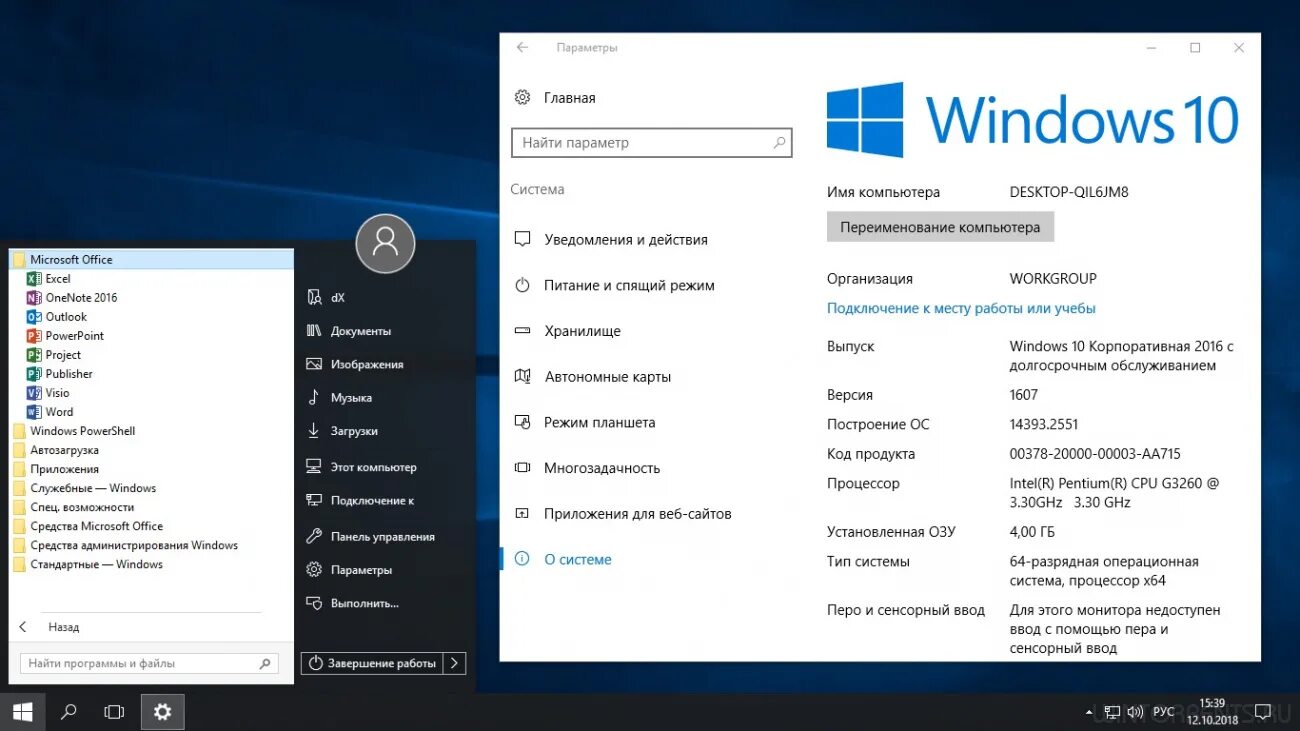Viewport: 1300px width, 731px height.
Task: Select product code 00378-20000-00003-AA715
Action: (1095, 454)
